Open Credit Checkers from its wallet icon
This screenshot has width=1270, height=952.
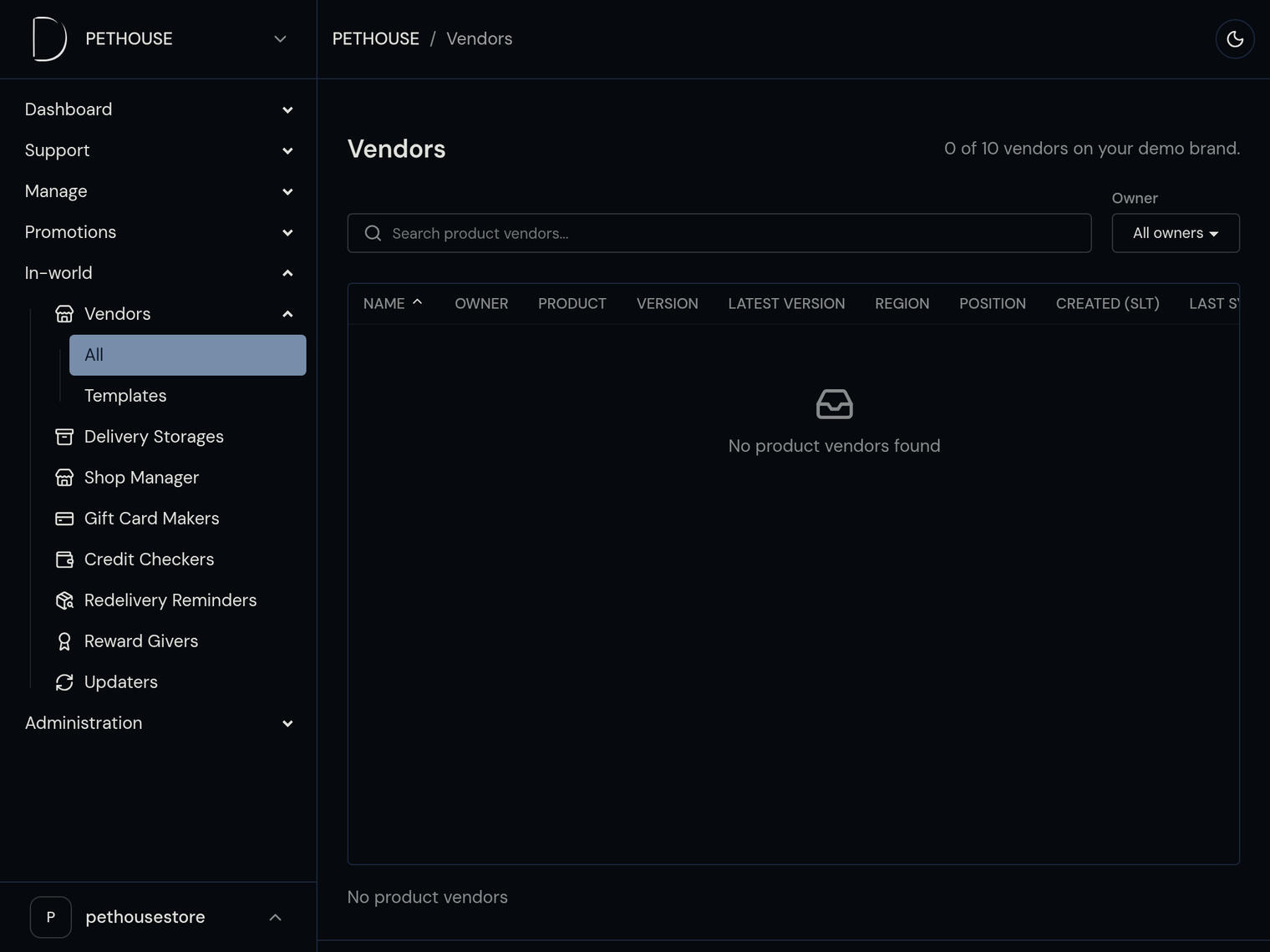tap(64, 560)
